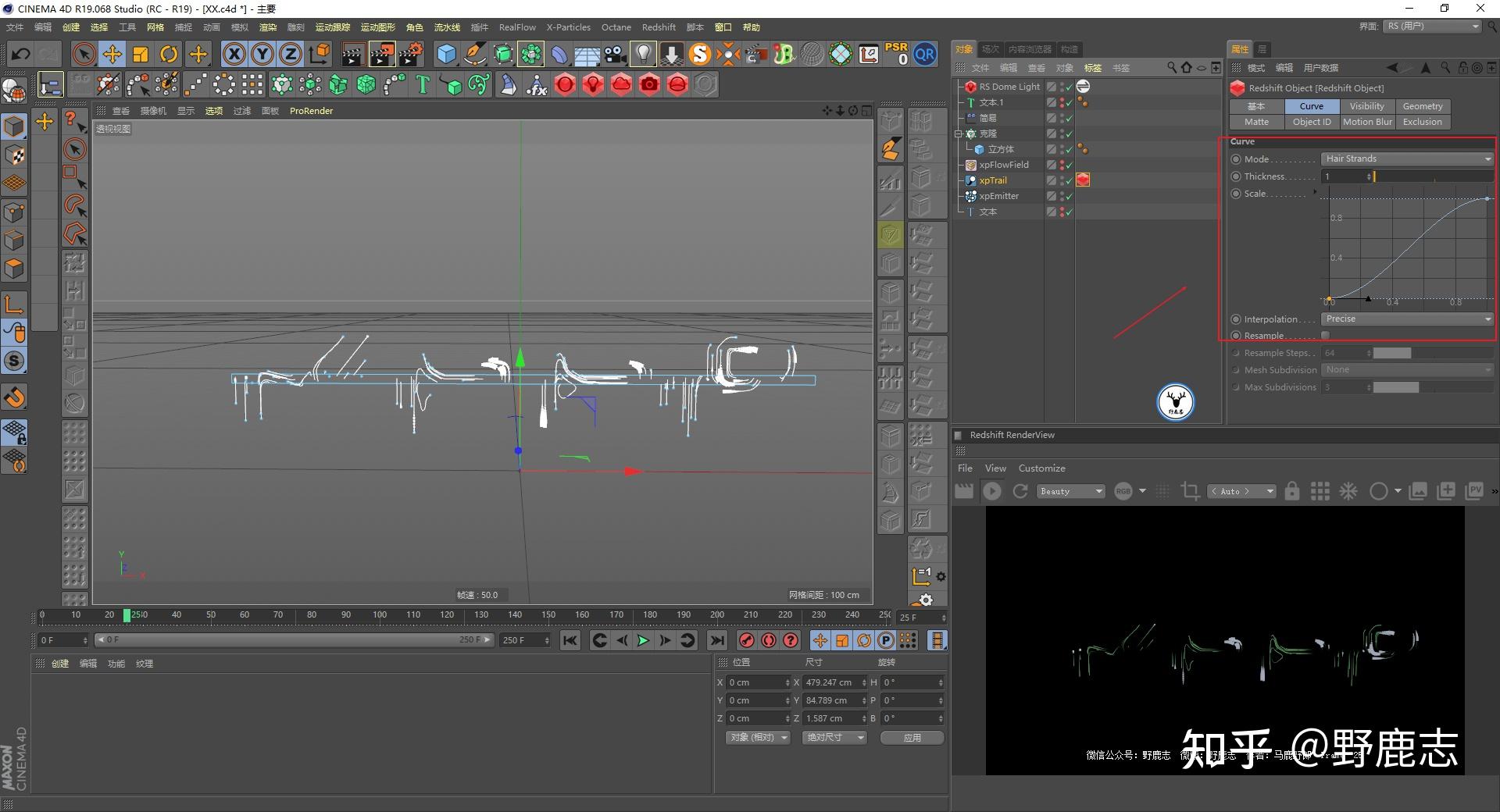This screenshot has height=812, width=1500.
Task: Switch to the Visibility tab
Action: coord(1366,106)
